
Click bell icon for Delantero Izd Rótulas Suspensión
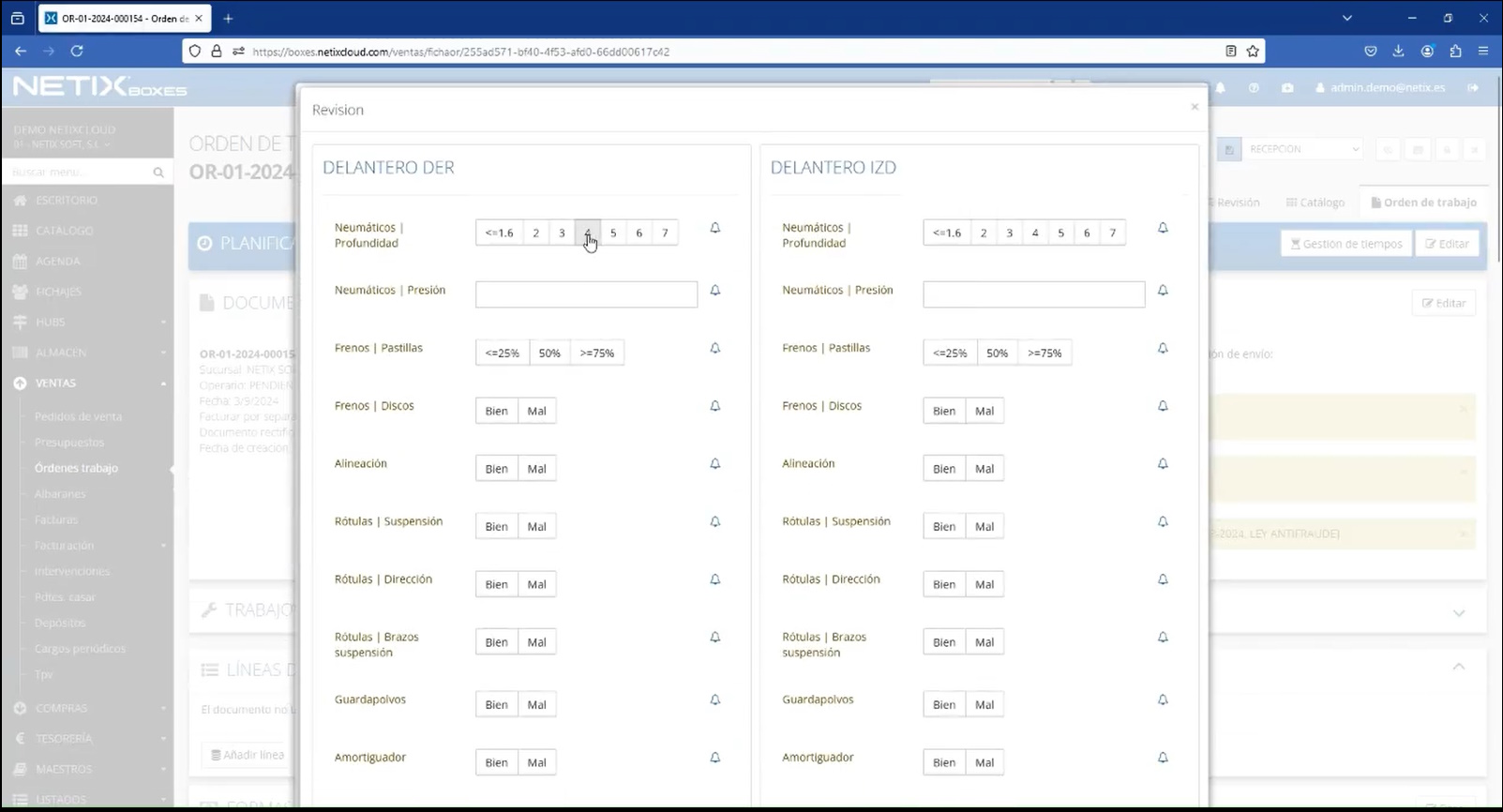[x=1163, y=521]
